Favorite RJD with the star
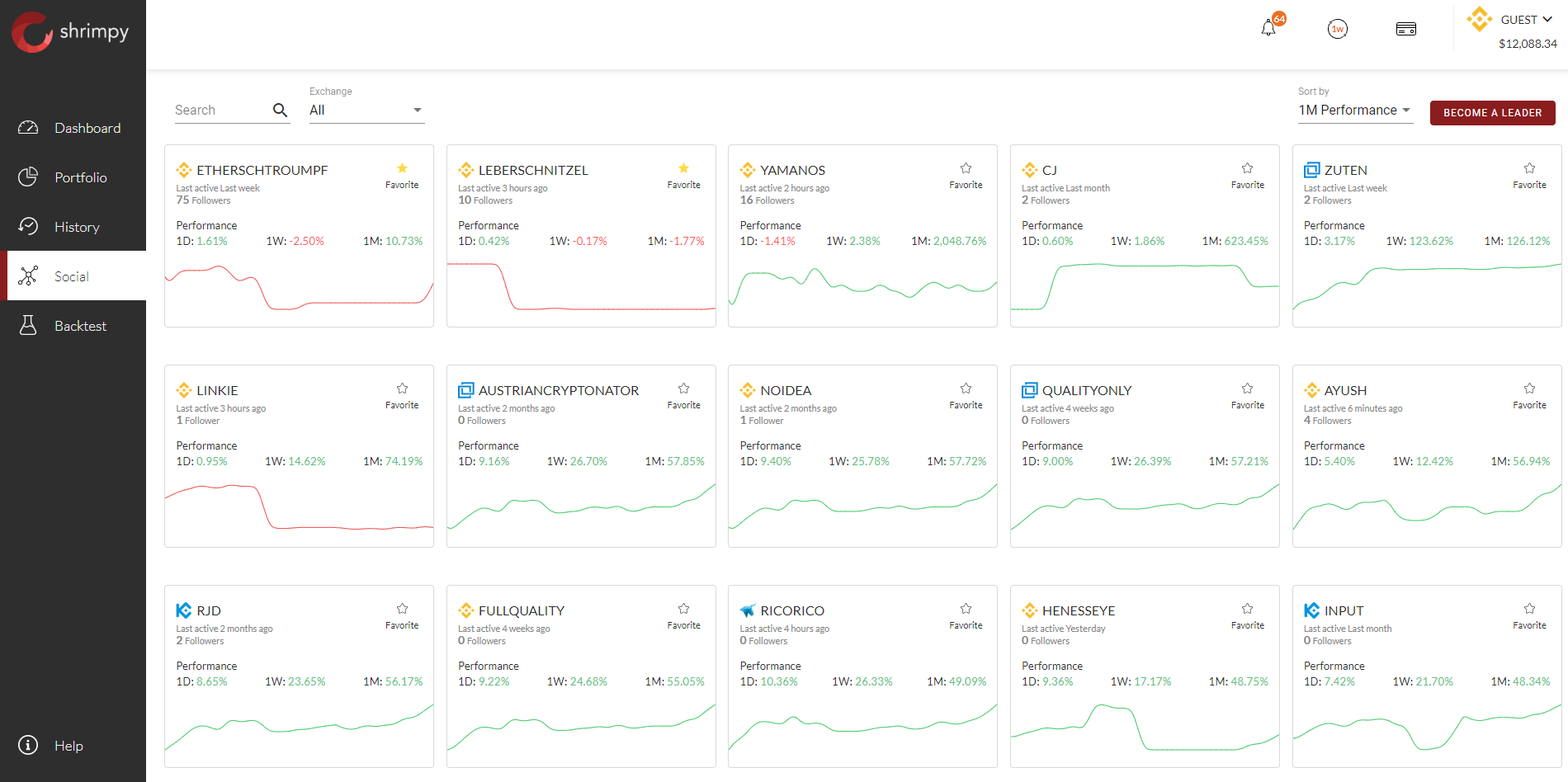 pyautogui.click(x=402, y=609)
